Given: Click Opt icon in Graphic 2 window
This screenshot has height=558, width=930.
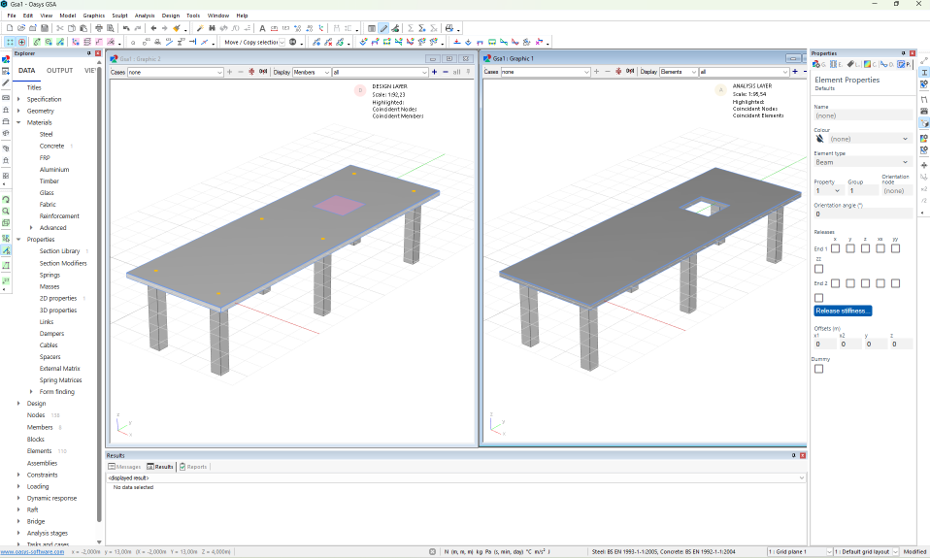Looking at the screenshot, I should click(x=263, y=72).
